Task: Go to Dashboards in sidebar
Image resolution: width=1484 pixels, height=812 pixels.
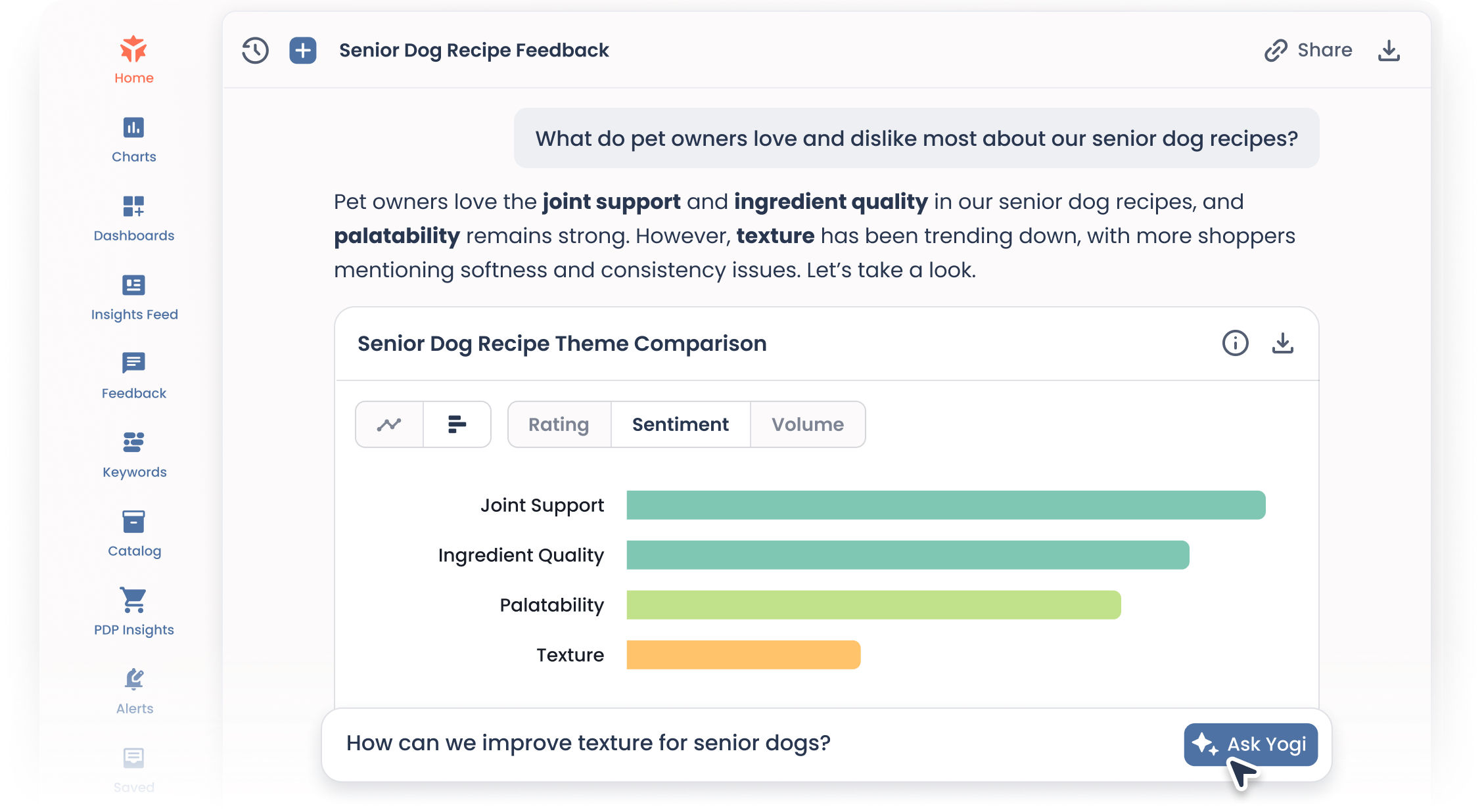Action: click(133, 218)
